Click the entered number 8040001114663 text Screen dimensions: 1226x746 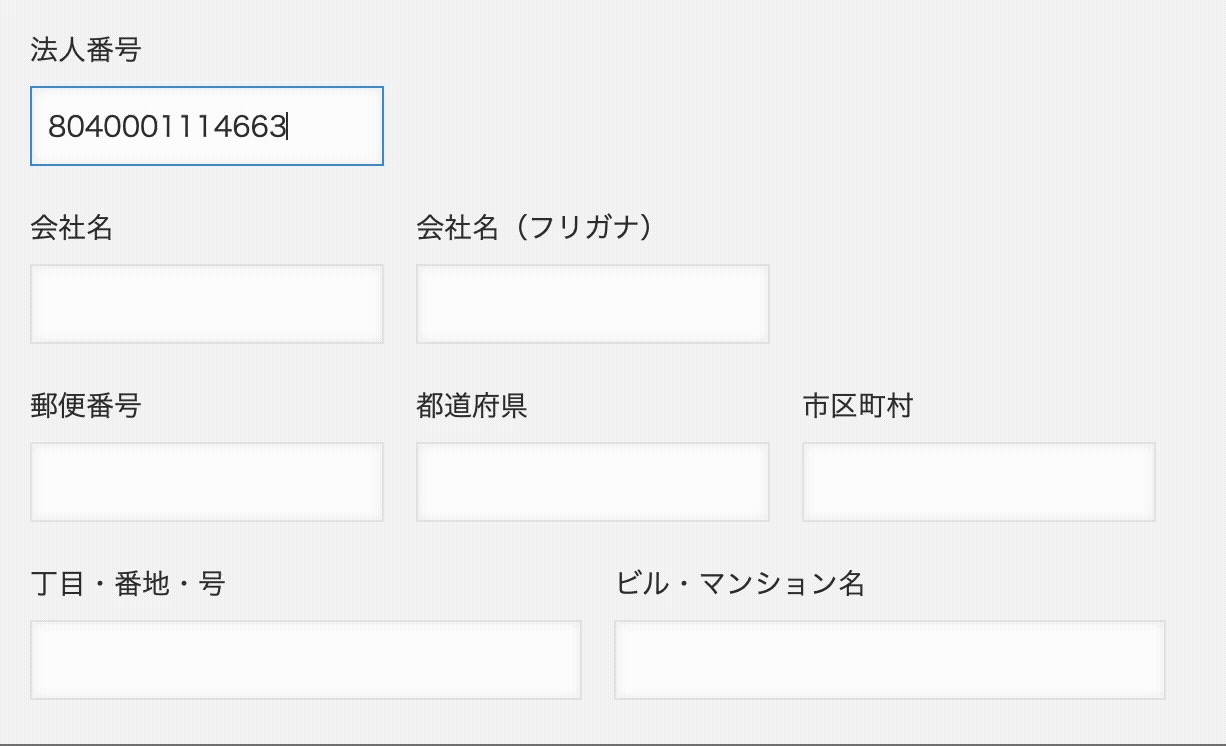[x=167, y=127]
